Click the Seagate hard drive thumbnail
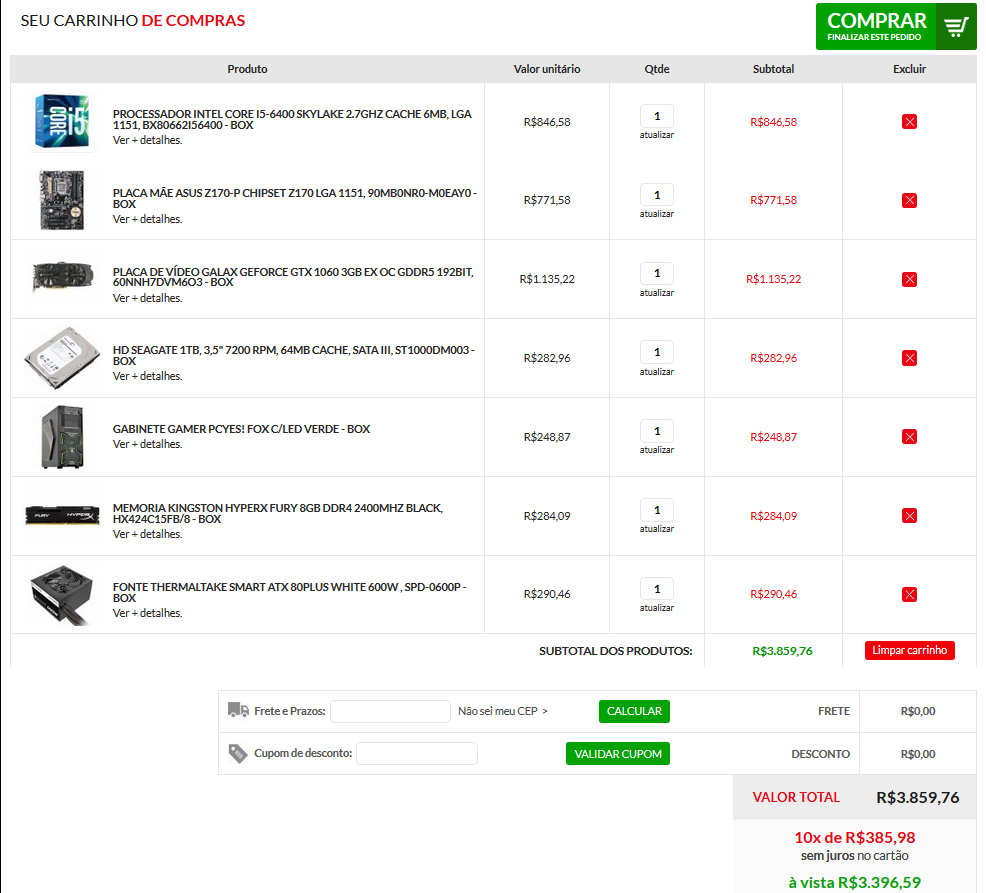Viewport: 986px width, 893px height. 62,358
